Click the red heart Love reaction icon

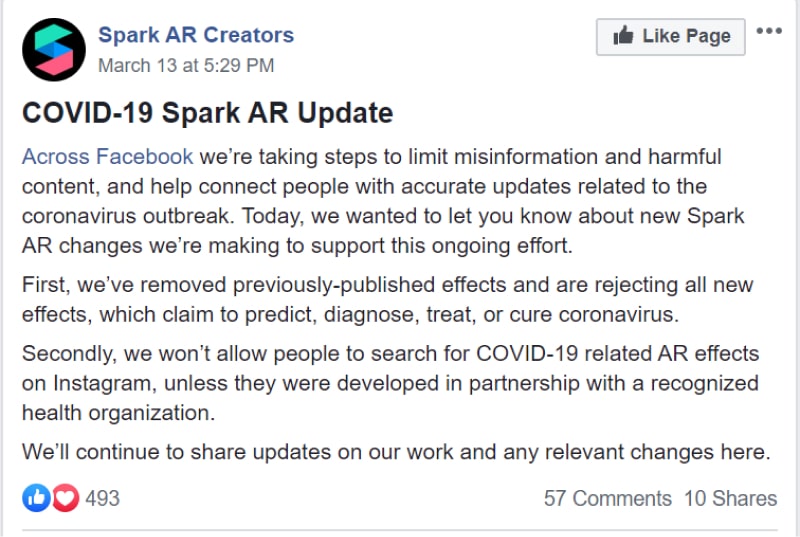click(x=65, y=497)
